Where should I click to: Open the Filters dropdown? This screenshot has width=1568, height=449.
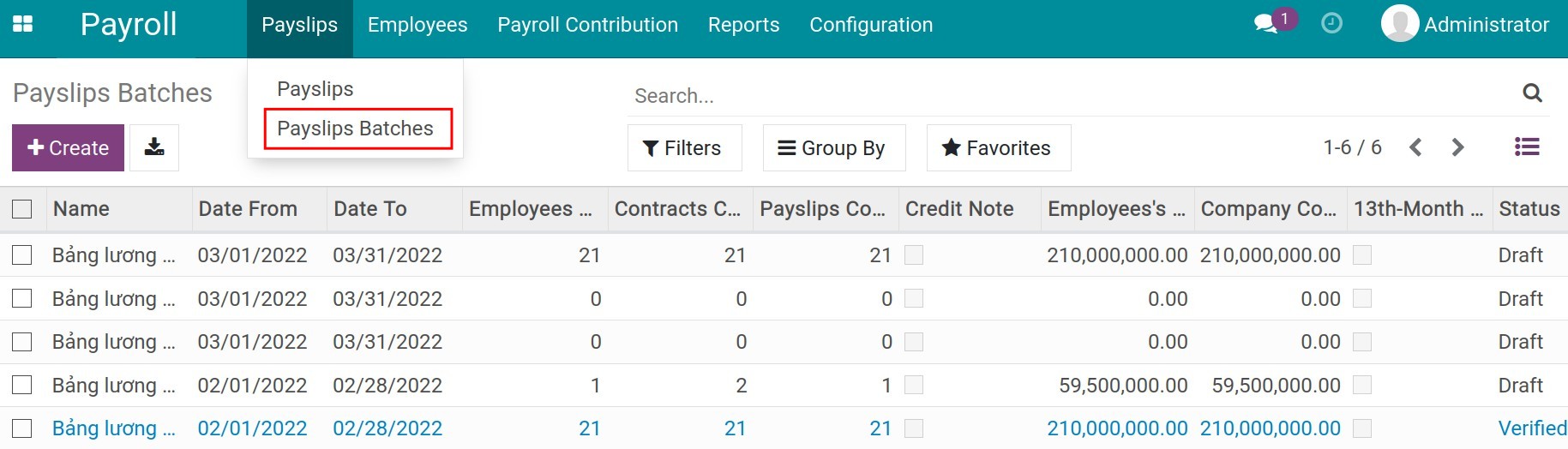(x=684, y=147)
